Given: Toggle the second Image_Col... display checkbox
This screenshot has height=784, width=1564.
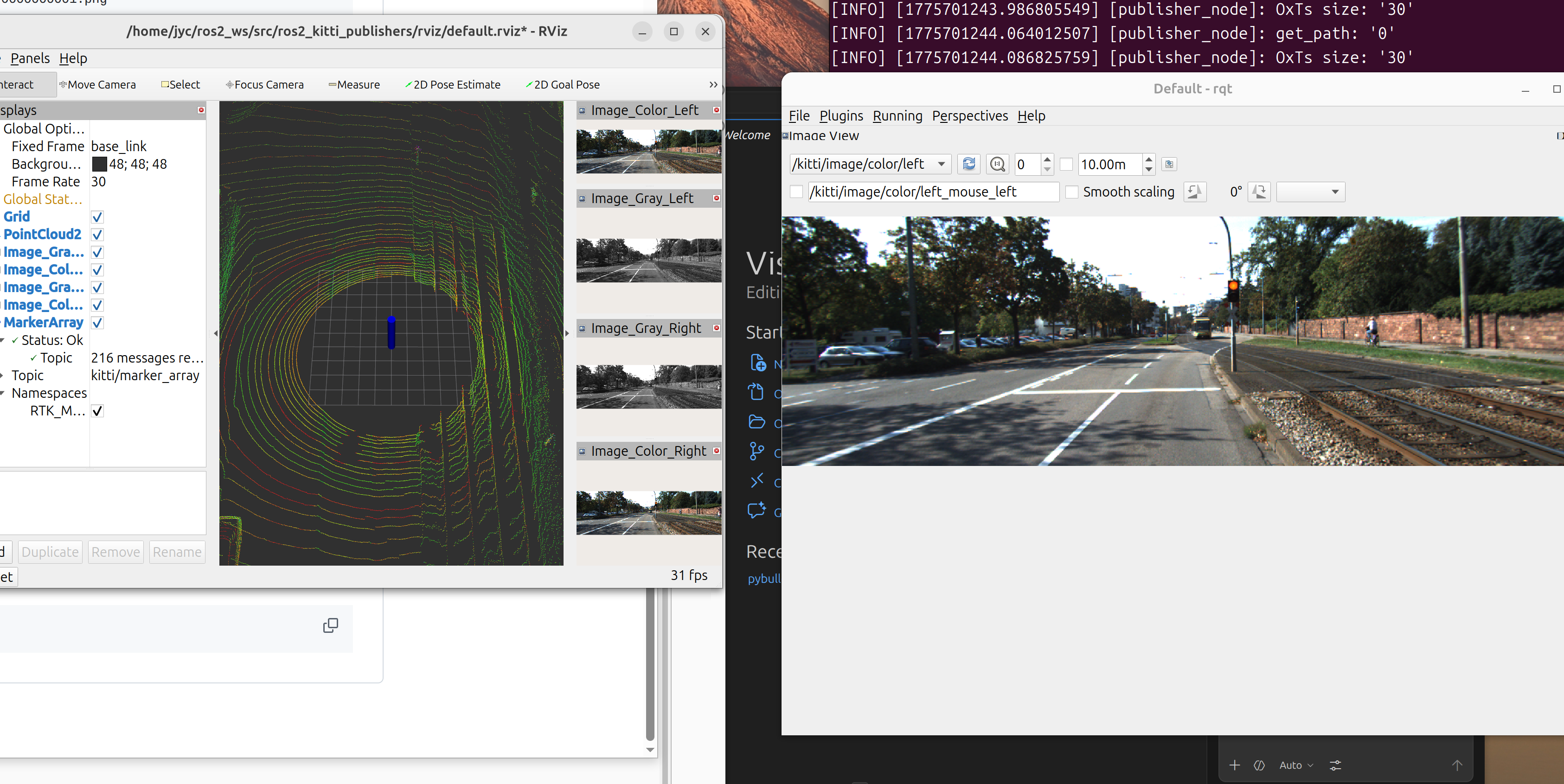Looking at the screenshot, I should click(97, 305).
